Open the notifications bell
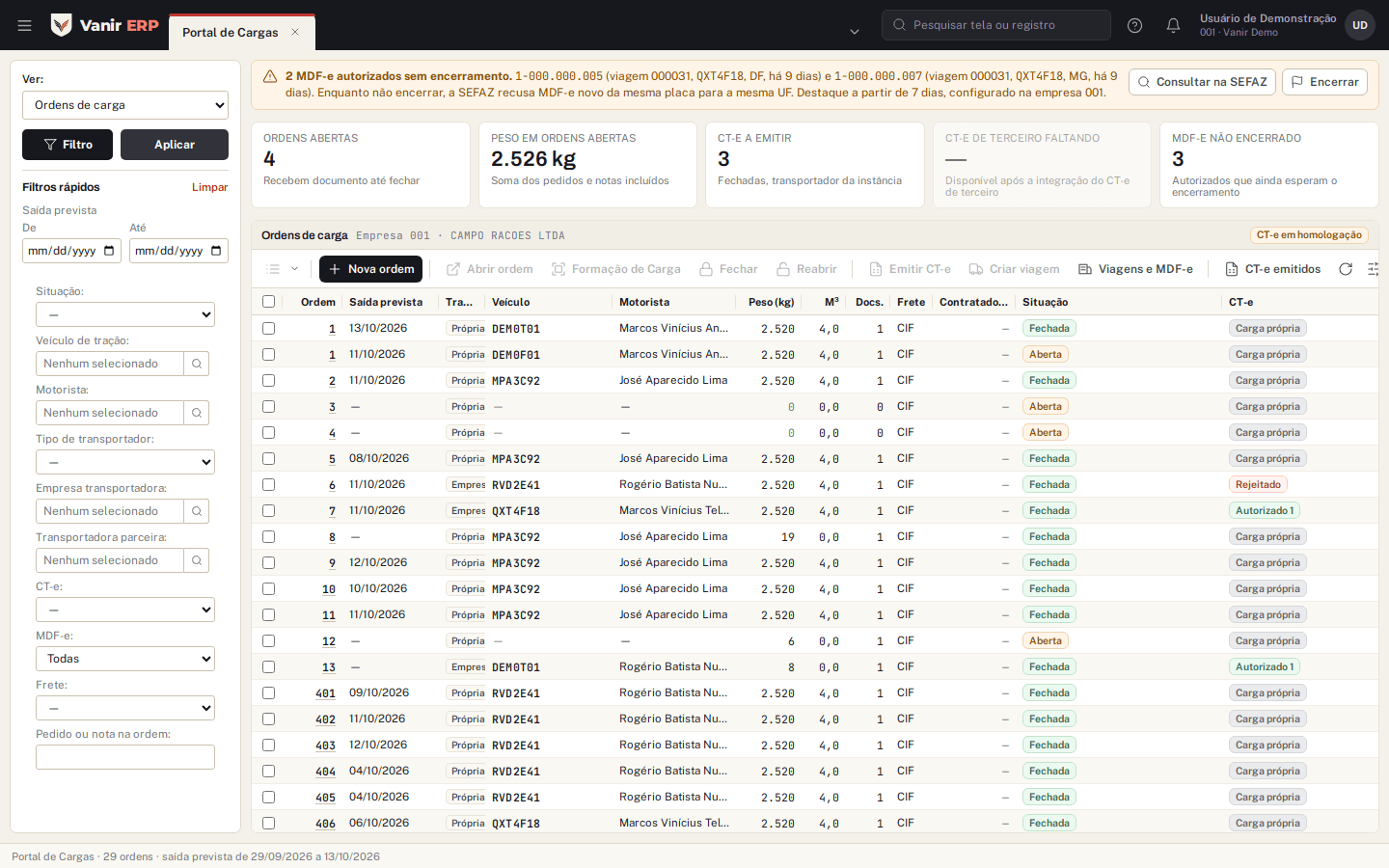 1173,25
